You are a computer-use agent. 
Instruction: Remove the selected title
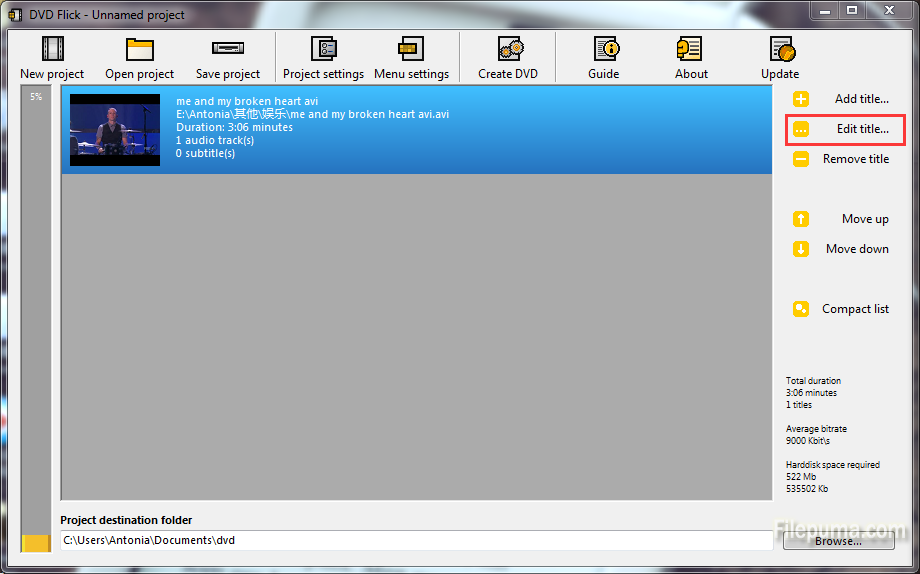[841, 159]
